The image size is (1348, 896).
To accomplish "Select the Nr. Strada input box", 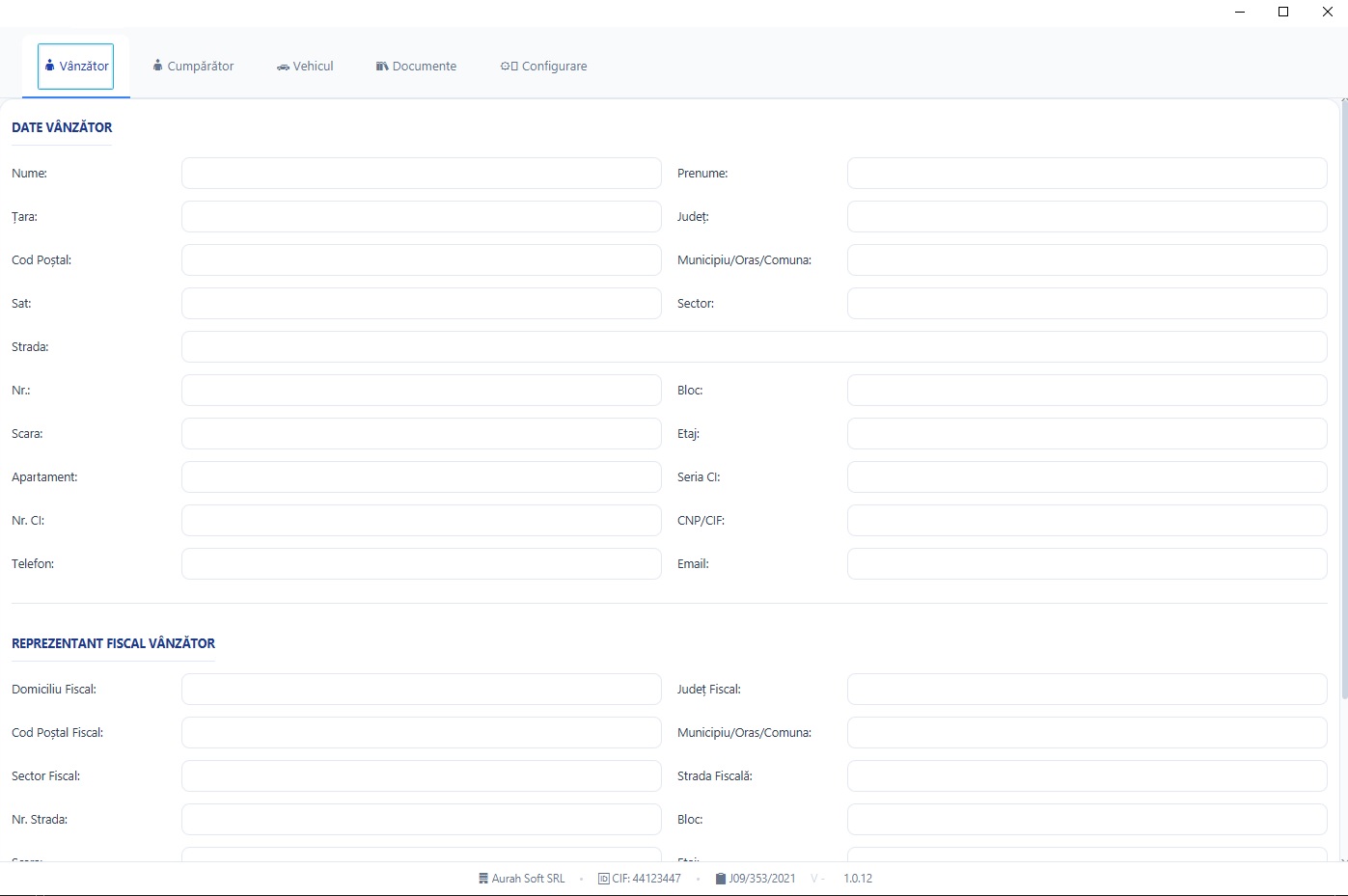I will [x=422, y=820].
